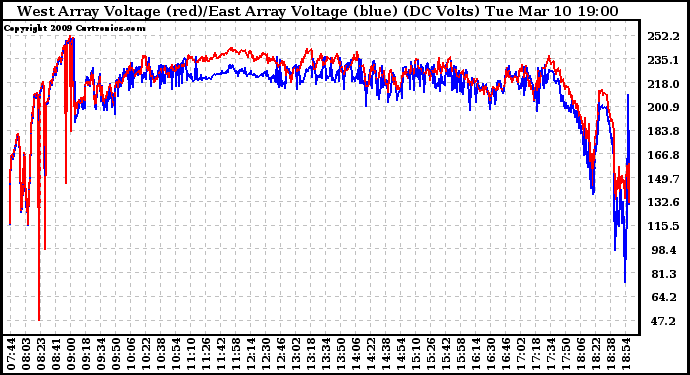Click the 13:18 x-axis label
690x375 pixels.
pos(311,354)
